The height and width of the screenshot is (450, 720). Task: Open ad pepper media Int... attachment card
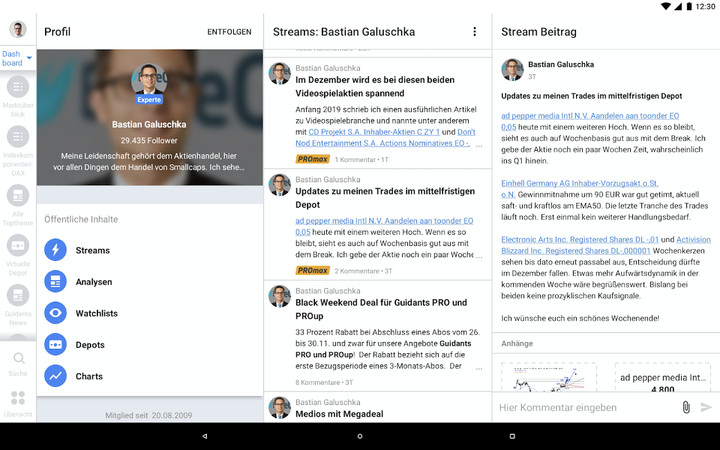[x=662, y=377]
